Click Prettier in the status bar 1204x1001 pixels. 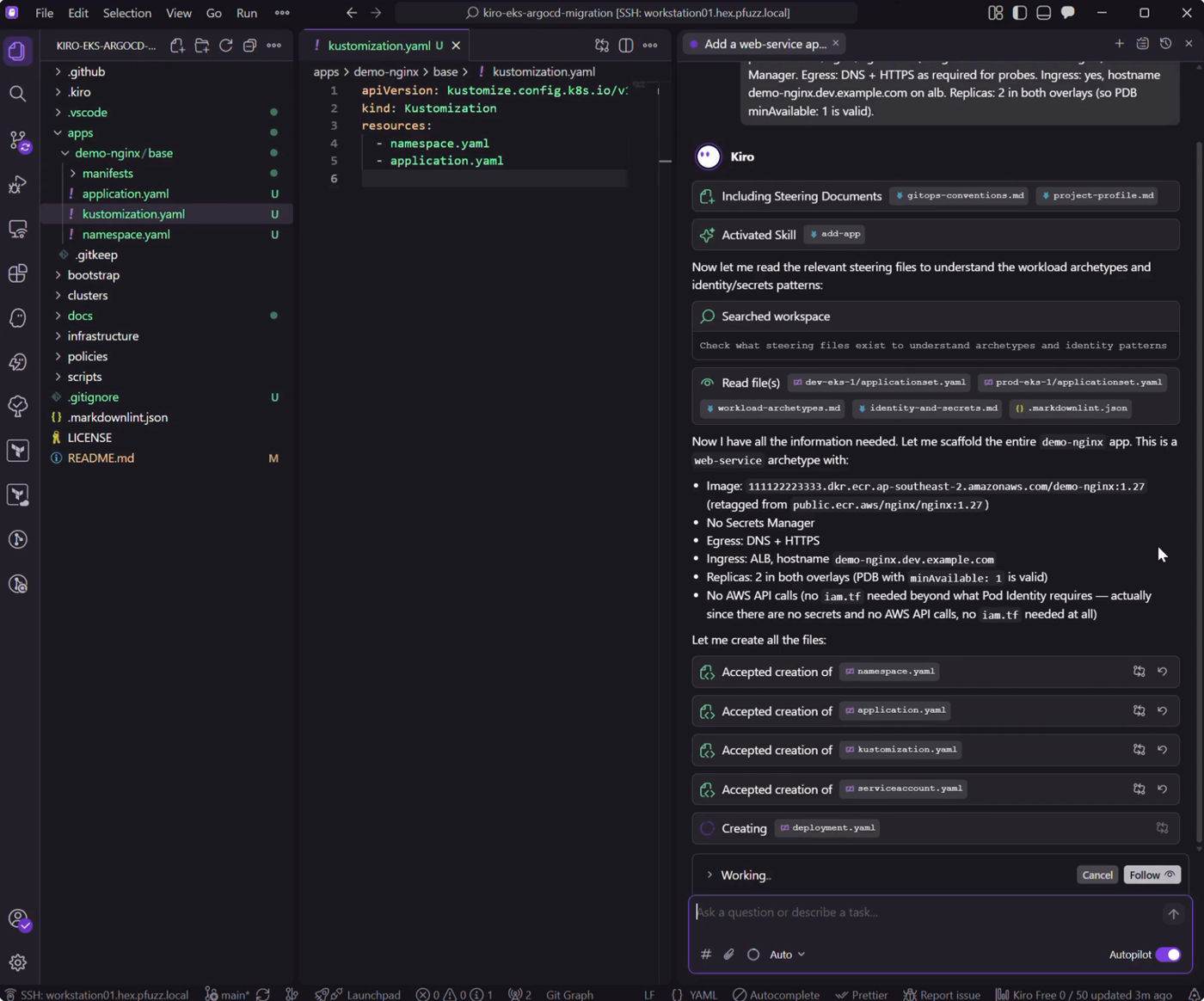click(862, 994)
